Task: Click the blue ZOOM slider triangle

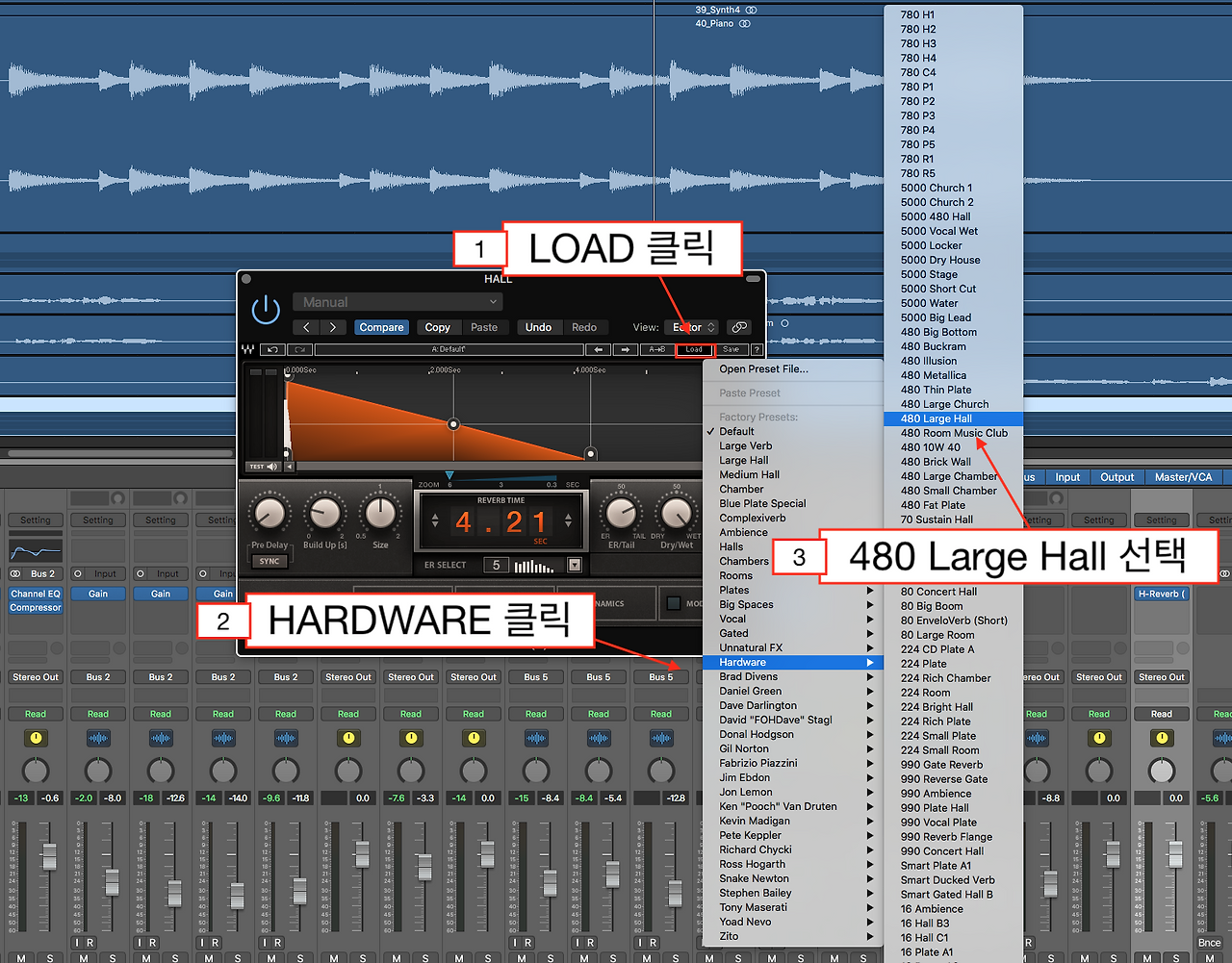Action: [449, 476]
